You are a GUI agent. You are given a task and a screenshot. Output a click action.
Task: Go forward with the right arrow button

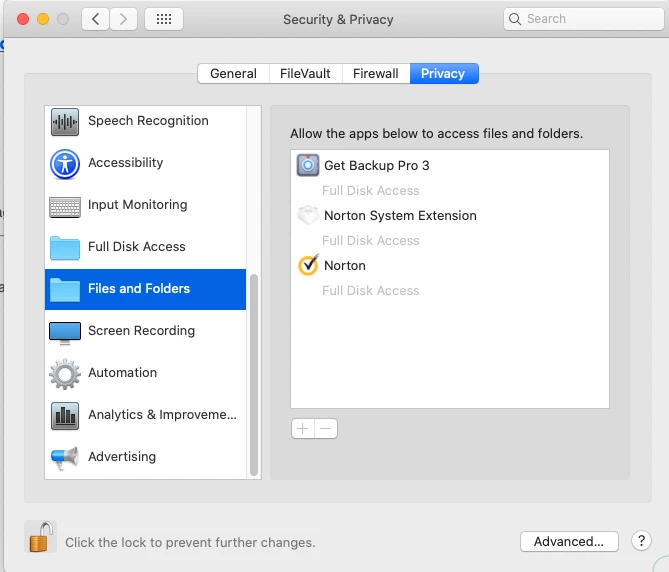123,19
